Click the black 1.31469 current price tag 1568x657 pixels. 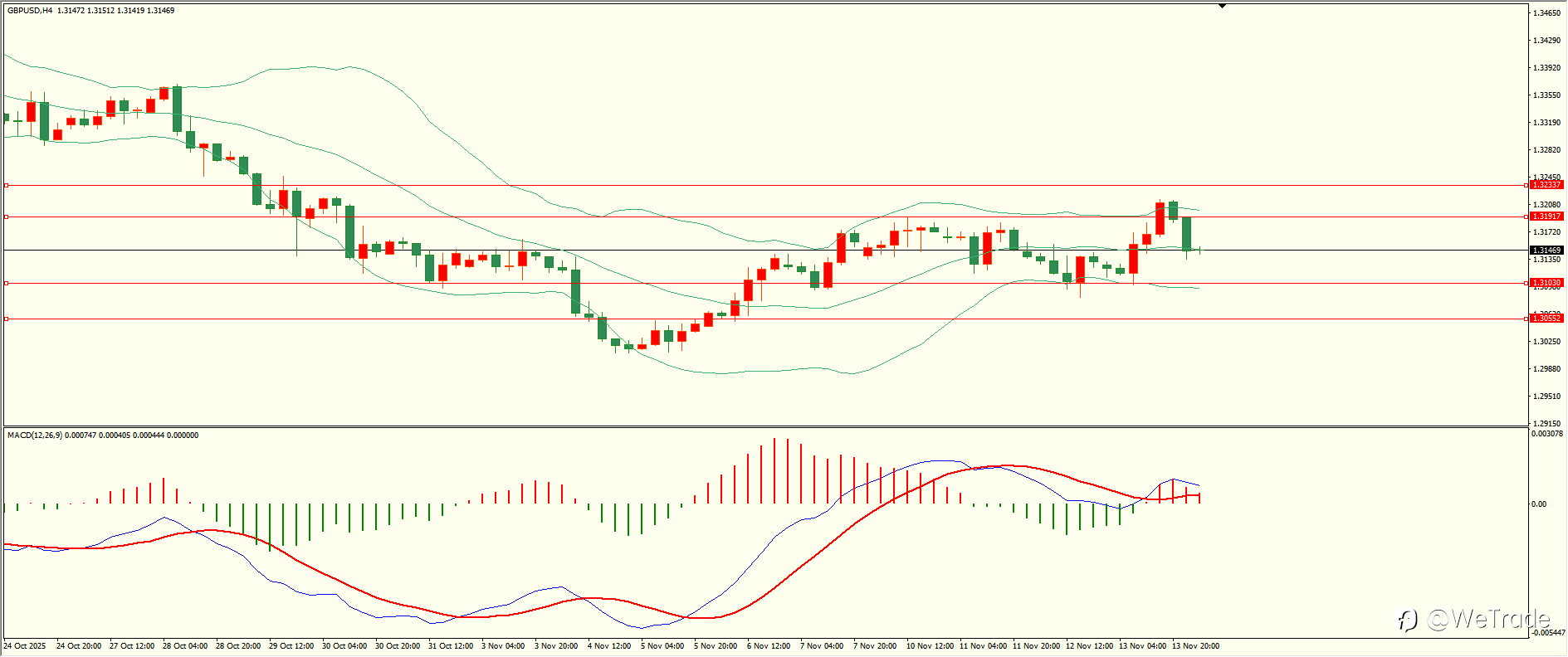(x=1547, y=251)
